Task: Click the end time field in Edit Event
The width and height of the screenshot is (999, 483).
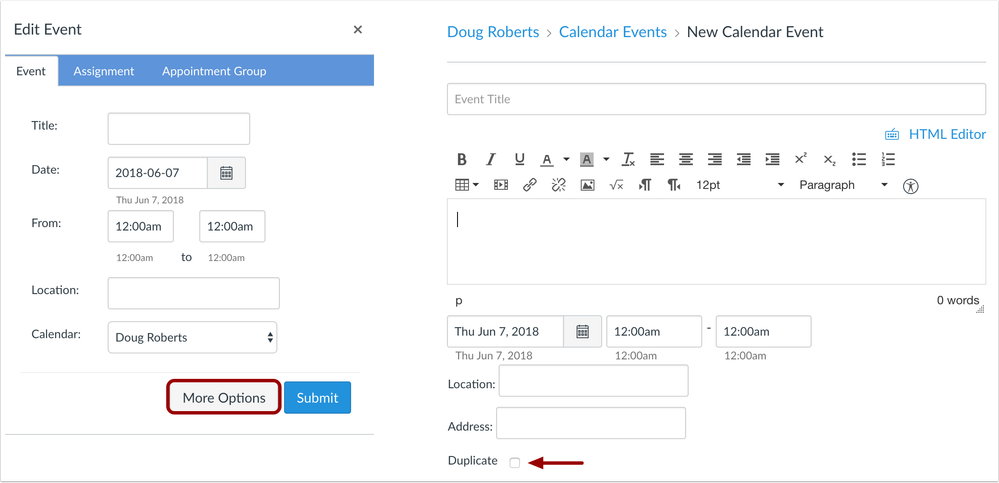Action: 233,226
